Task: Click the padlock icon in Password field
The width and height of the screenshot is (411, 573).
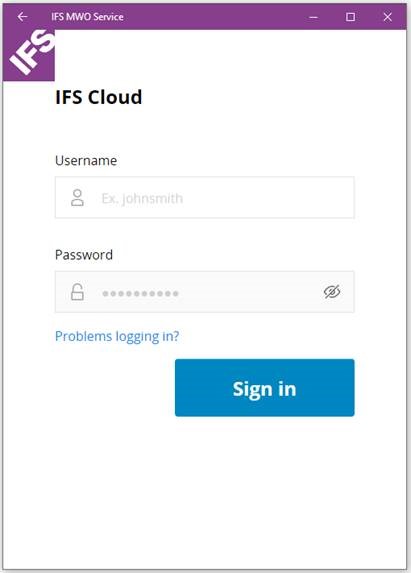Action: [x=77, y=292]
